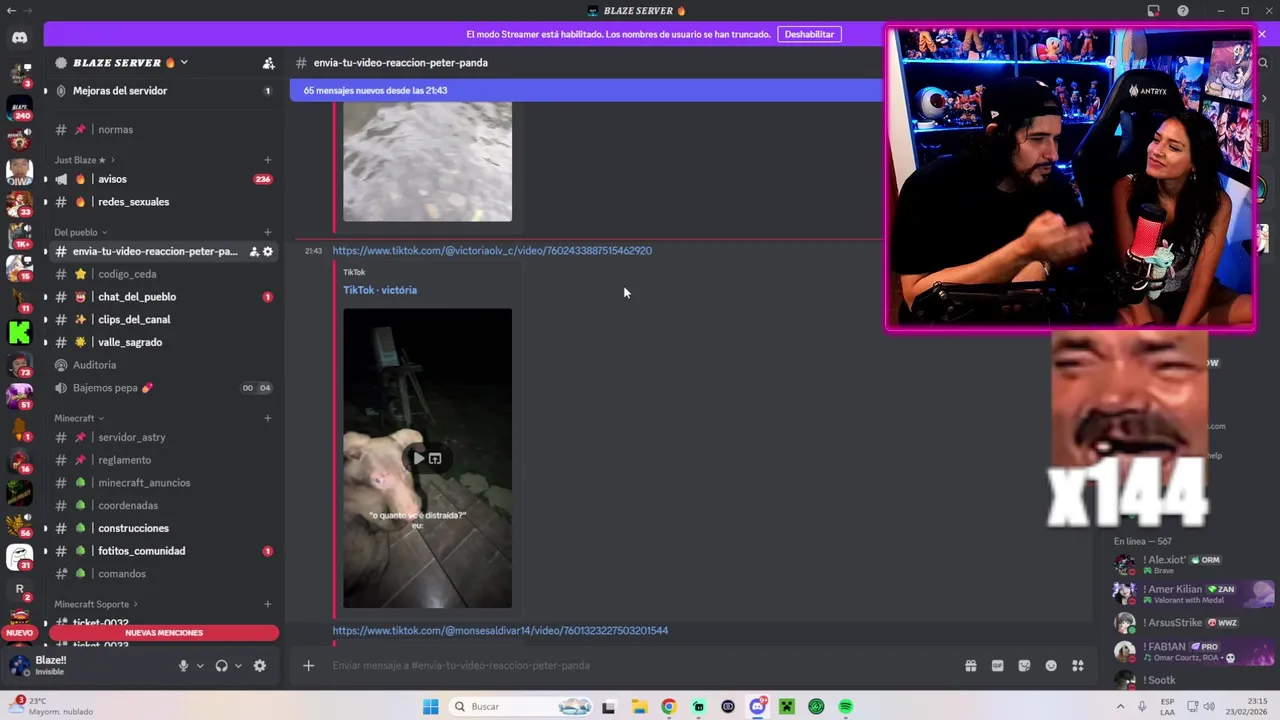This screenshot has height=720, width=1280.
Task: Expand the Minecraft Soporte category
Action: coord(96,604)
